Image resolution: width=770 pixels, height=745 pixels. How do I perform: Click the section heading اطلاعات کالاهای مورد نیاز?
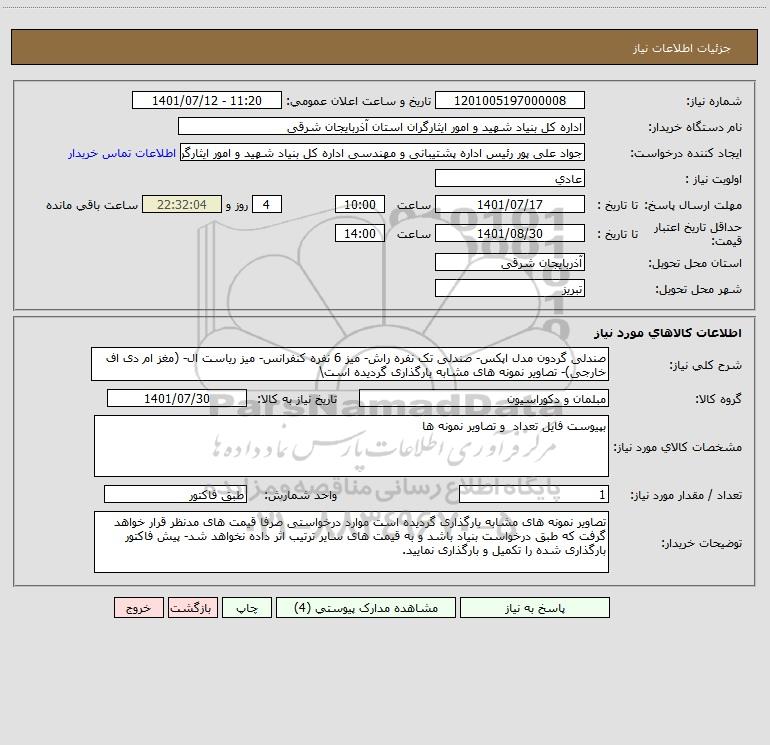pos(668,333)
